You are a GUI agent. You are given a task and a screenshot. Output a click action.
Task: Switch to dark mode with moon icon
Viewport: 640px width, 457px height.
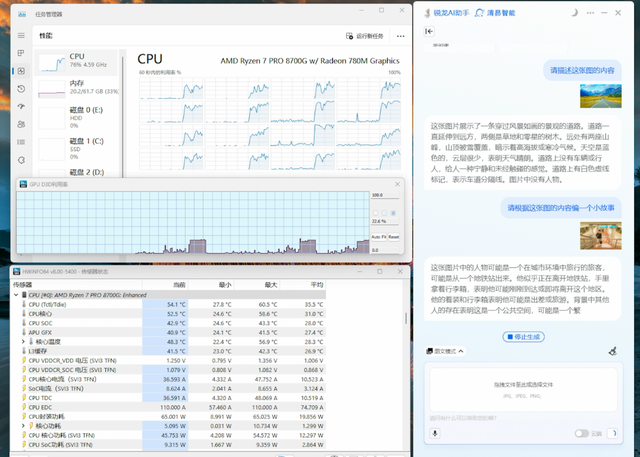point(574,13)
